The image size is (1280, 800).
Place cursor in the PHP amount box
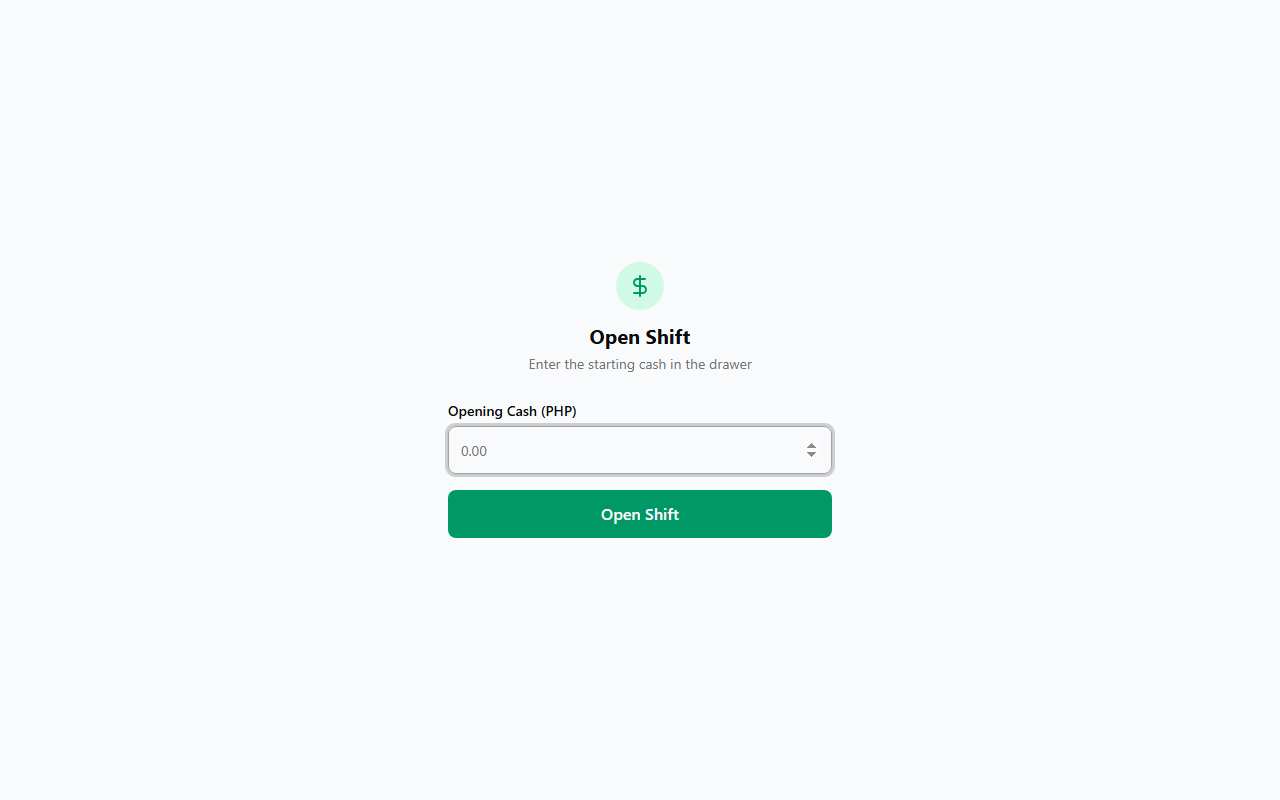coord(640,450)
